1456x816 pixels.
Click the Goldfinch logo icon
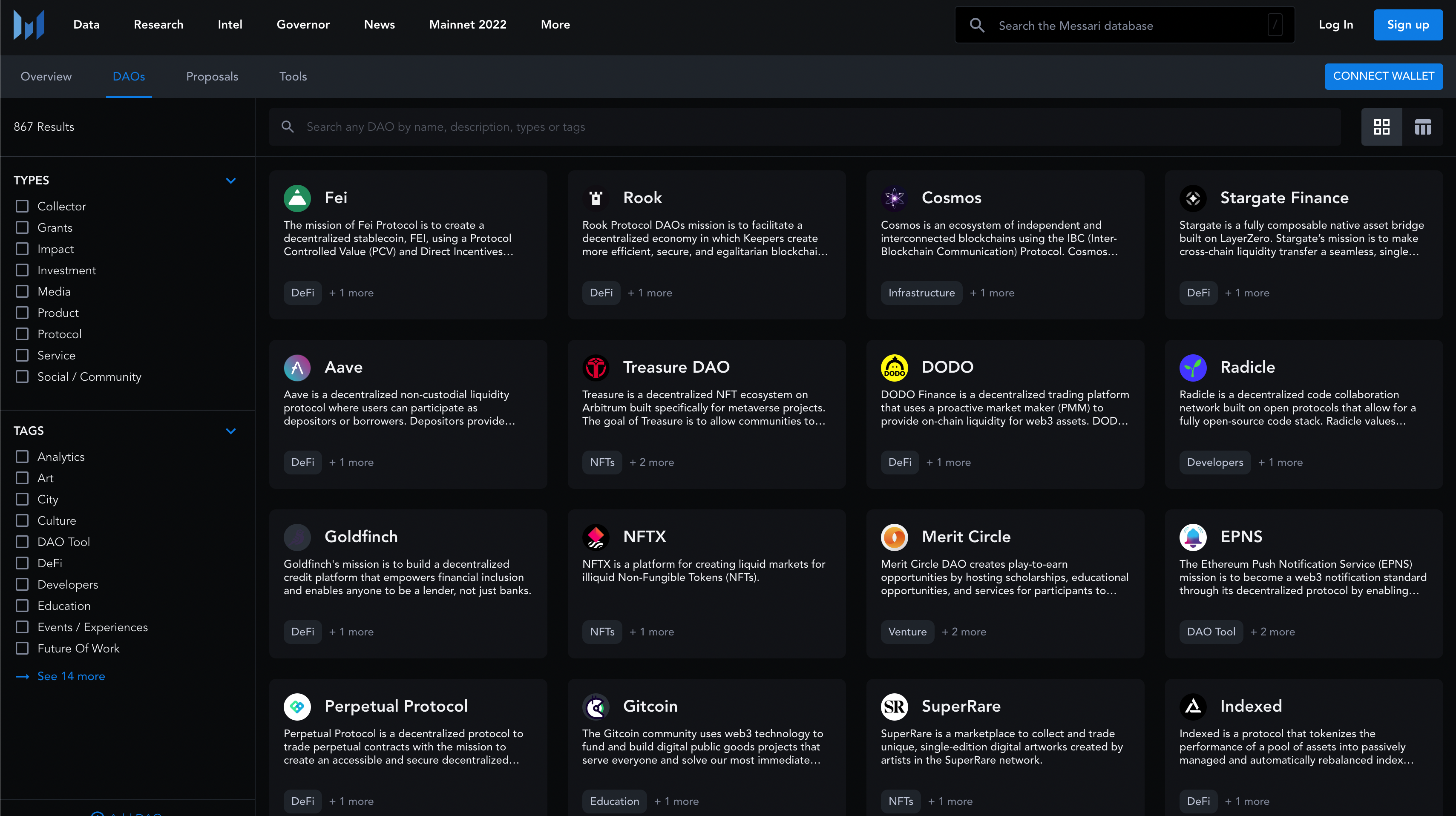[297, 537]
